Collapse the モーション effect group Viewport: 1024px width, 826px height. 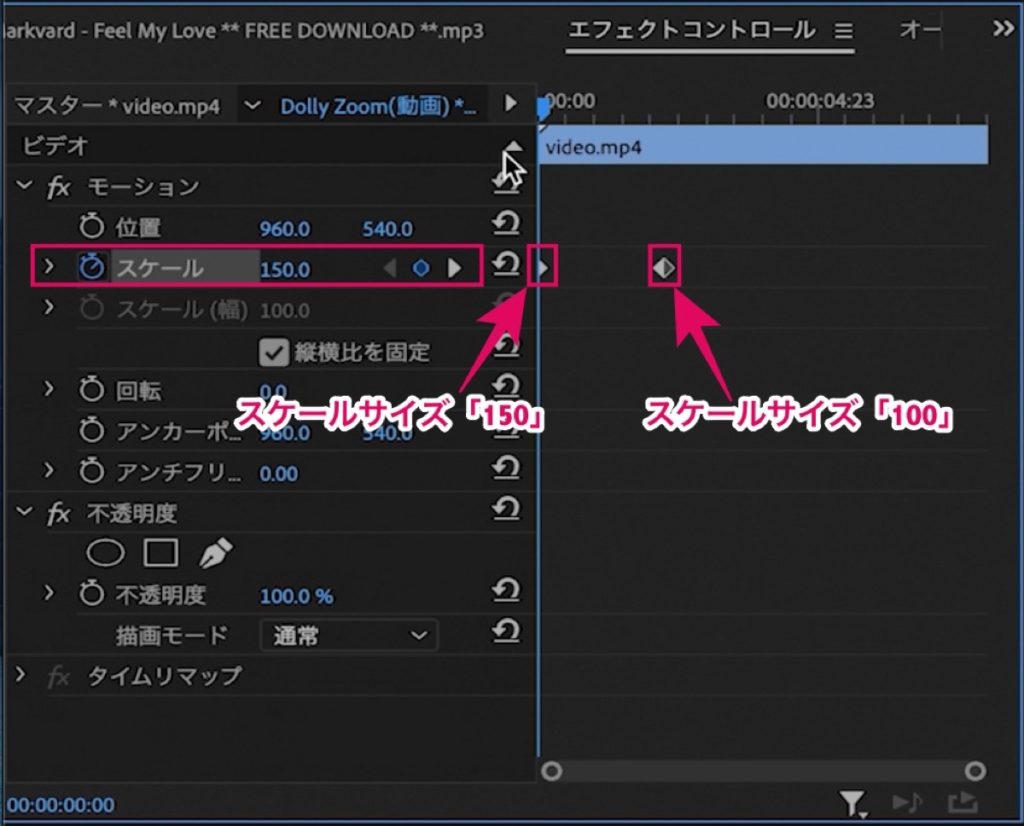point(24,186)
